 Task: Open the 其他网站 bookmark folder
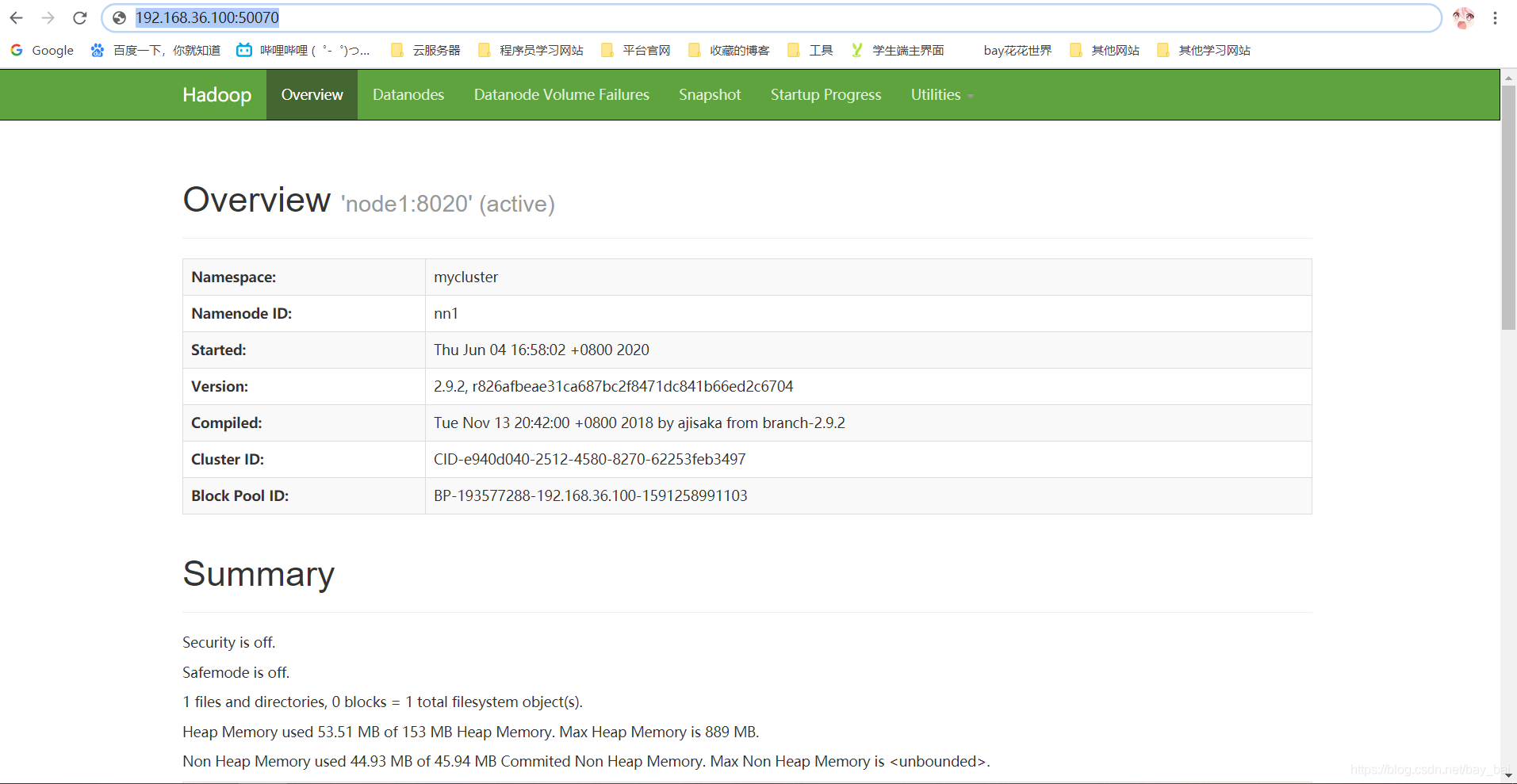click(x=1105, y=50)
